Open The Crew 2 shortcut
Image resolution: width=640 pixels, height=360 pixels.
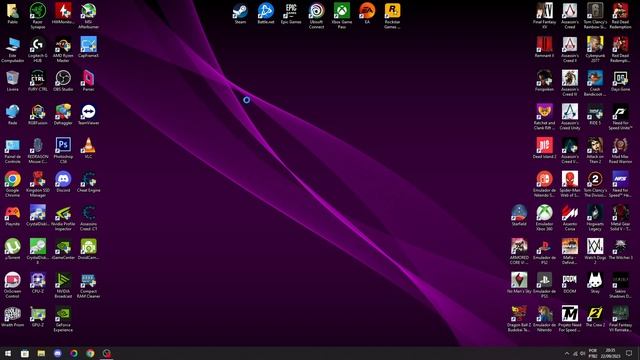point(595,317)
